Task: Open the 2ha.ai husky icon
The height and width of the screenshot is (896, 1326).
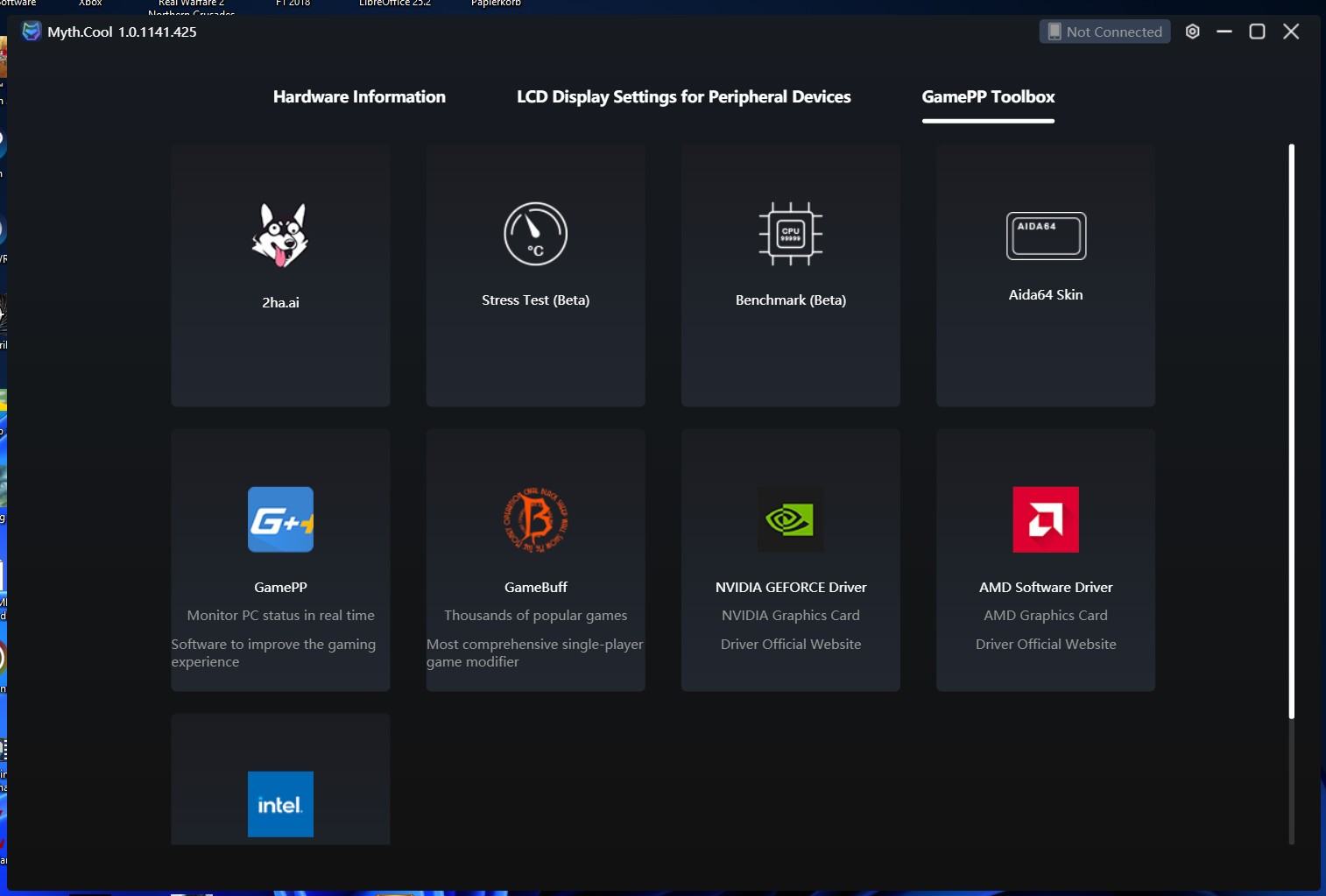Action: click(x=280, y=235)
